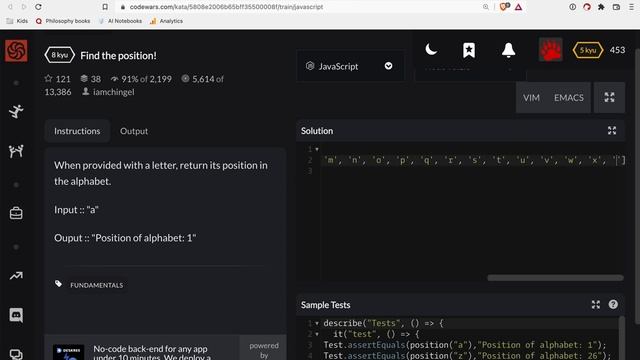
Task: Open the Brave Shields lion icon
Action: click(504, 7)
